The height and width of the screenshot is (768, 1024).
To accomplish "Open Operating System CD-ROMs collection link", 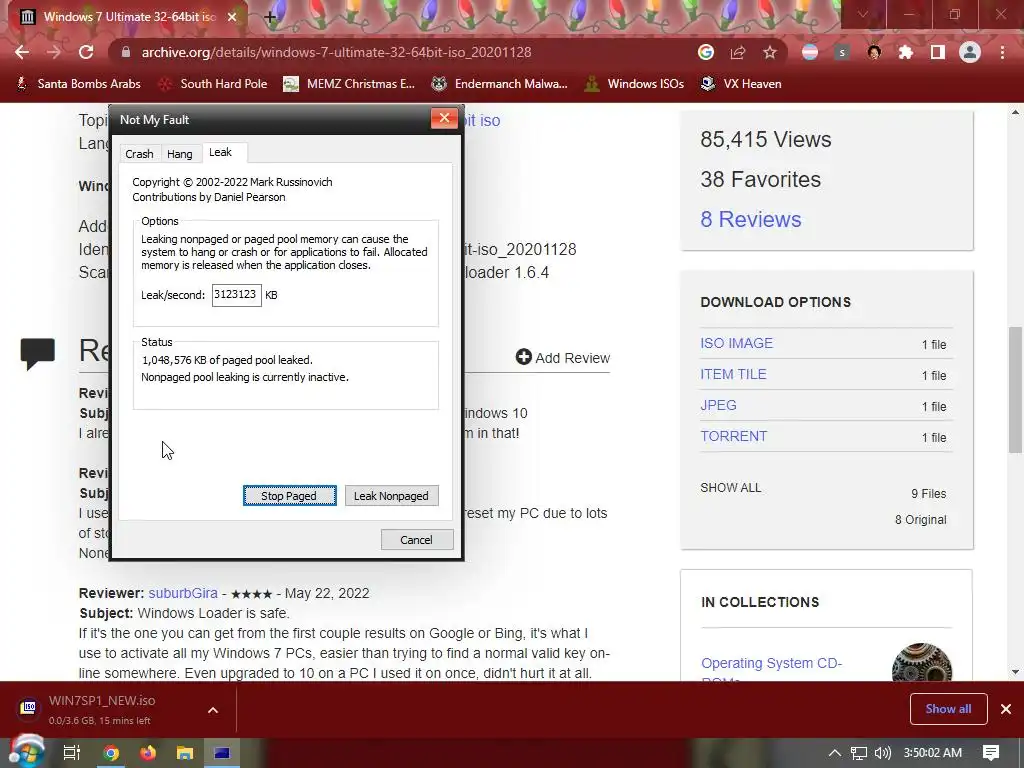I will [771, 671].
